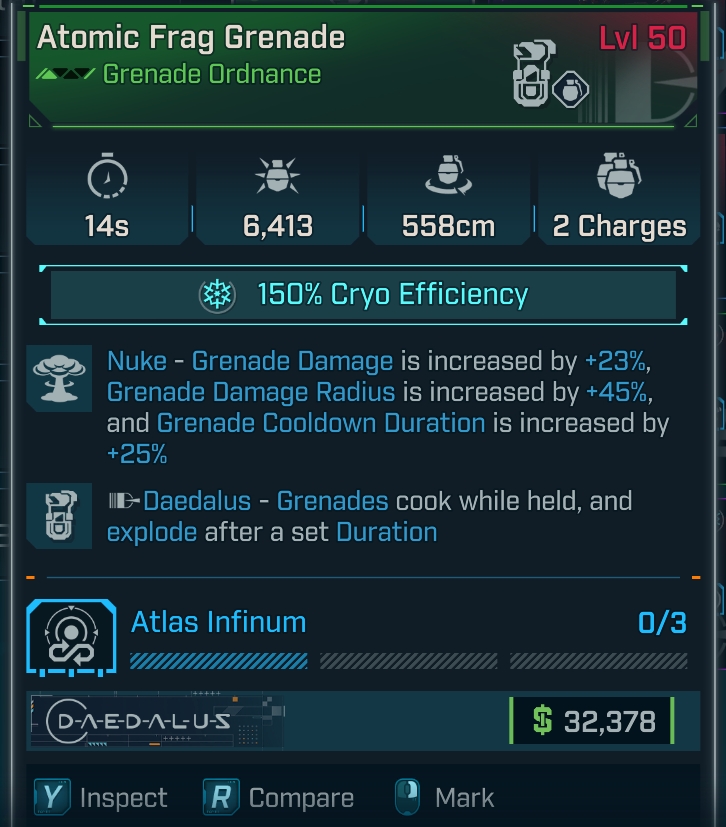This screenshot has height=827, width=726.
Task: Click the Mark mouse-button prompt
Action: coord(410,797)
